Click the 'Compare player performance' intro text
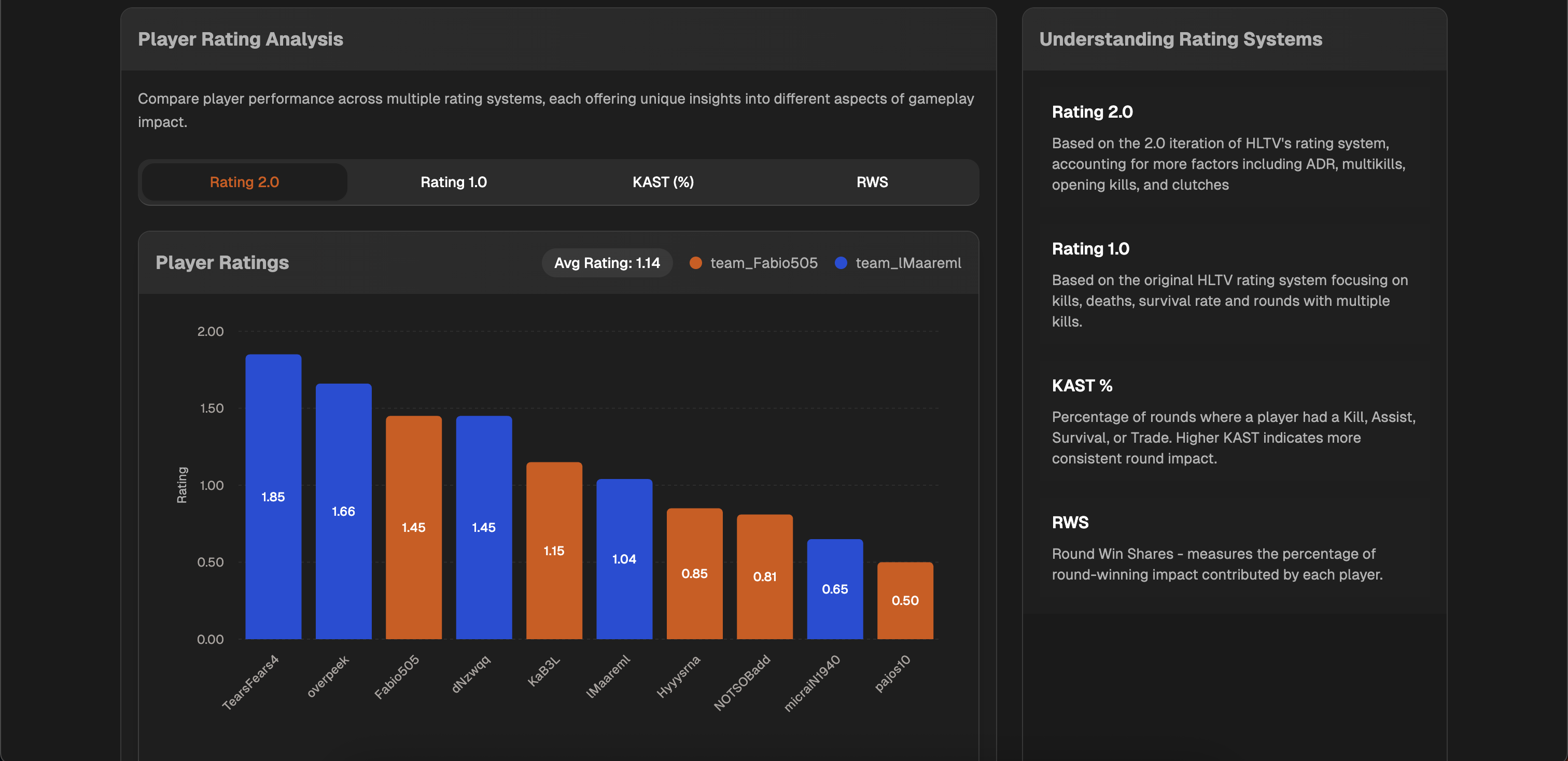This screenshot has width=1568, height=761. pyautogui.click(x=556, y=110)
